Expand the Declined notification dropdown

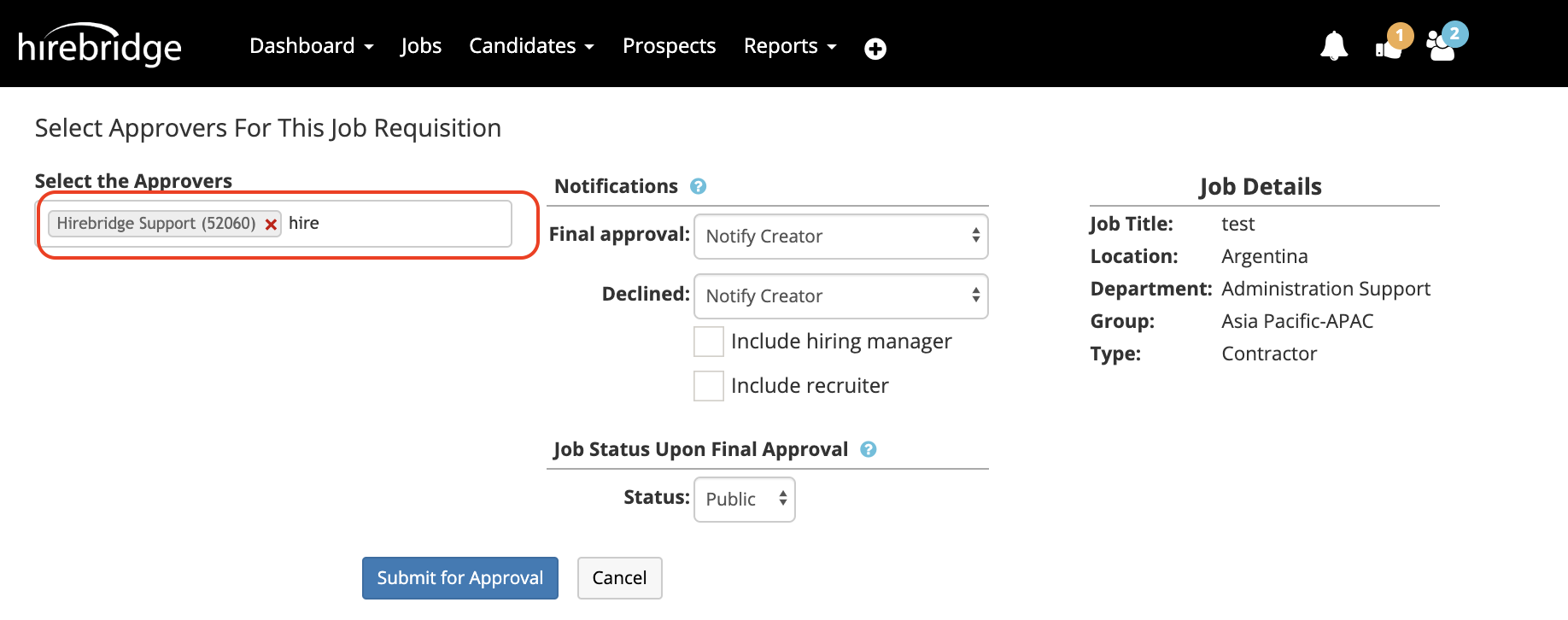(840, 296)
